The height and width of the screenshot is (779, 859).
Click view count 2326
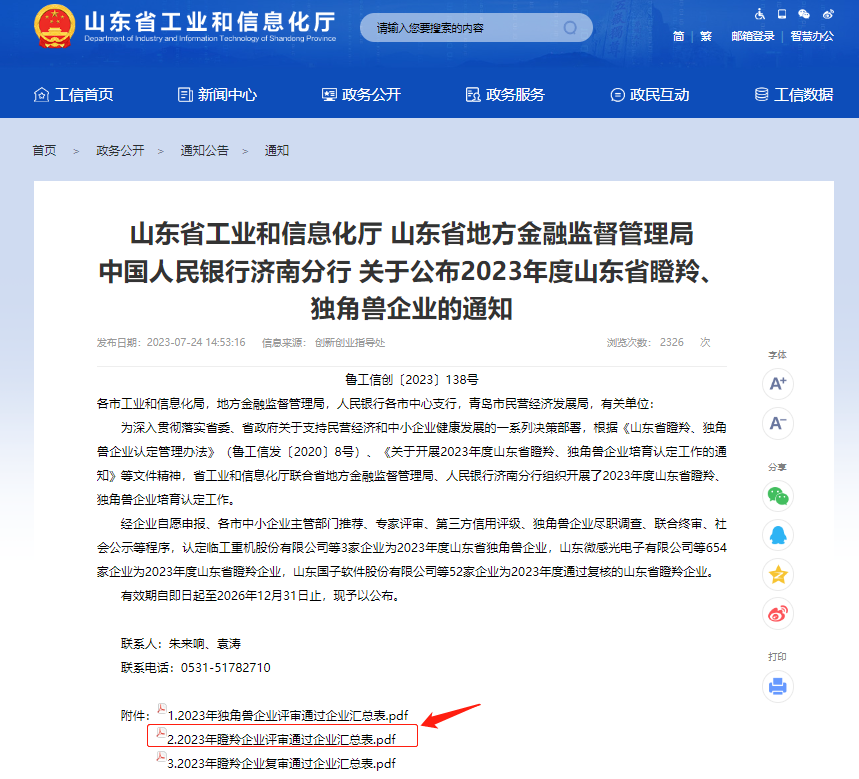tap(672, 342)
